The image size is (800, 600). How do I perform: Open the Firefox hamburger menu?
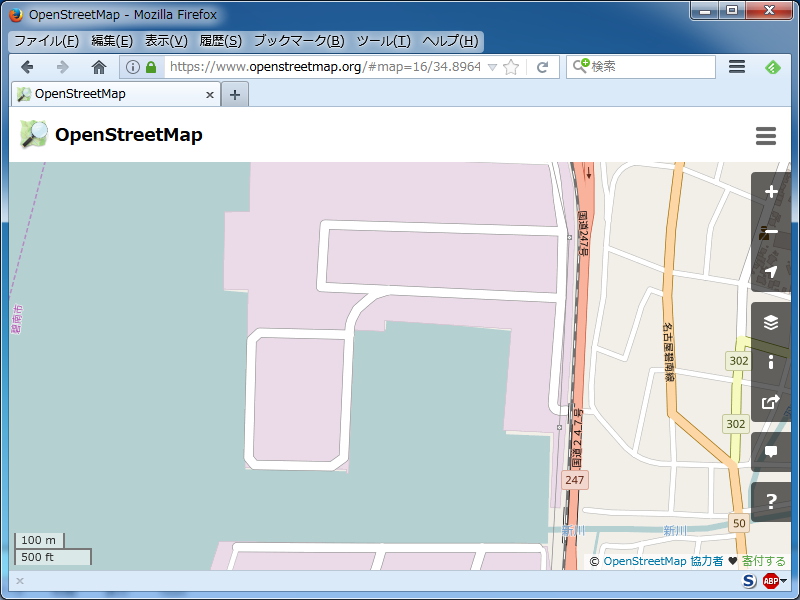click(x=737, y=67)
